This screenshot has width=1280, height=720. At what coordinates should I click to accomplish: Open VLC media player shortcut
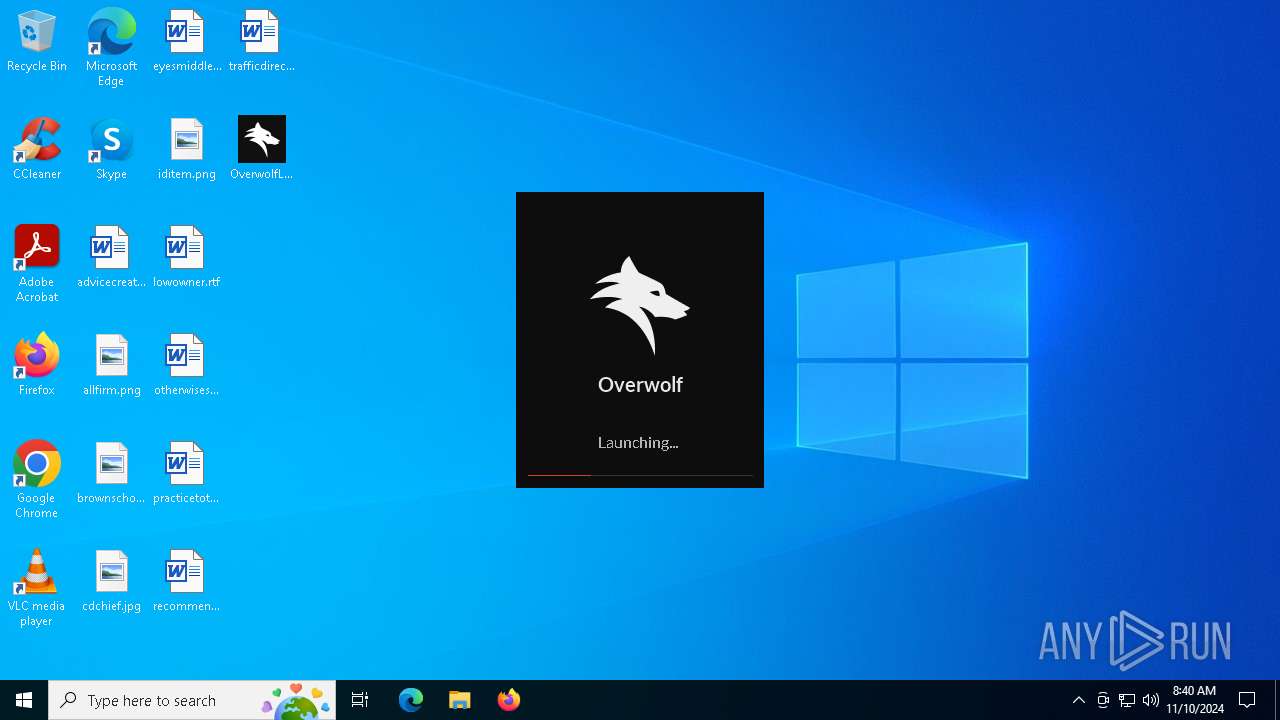tap(37, 588)
